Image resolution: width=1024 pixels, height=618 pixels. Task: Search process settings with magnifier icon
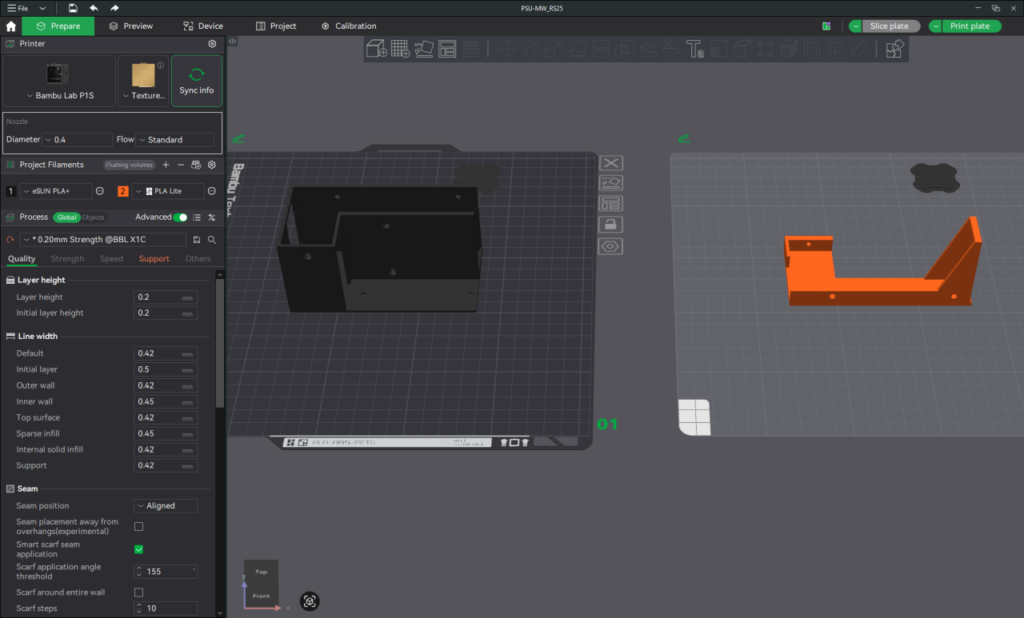212,240
